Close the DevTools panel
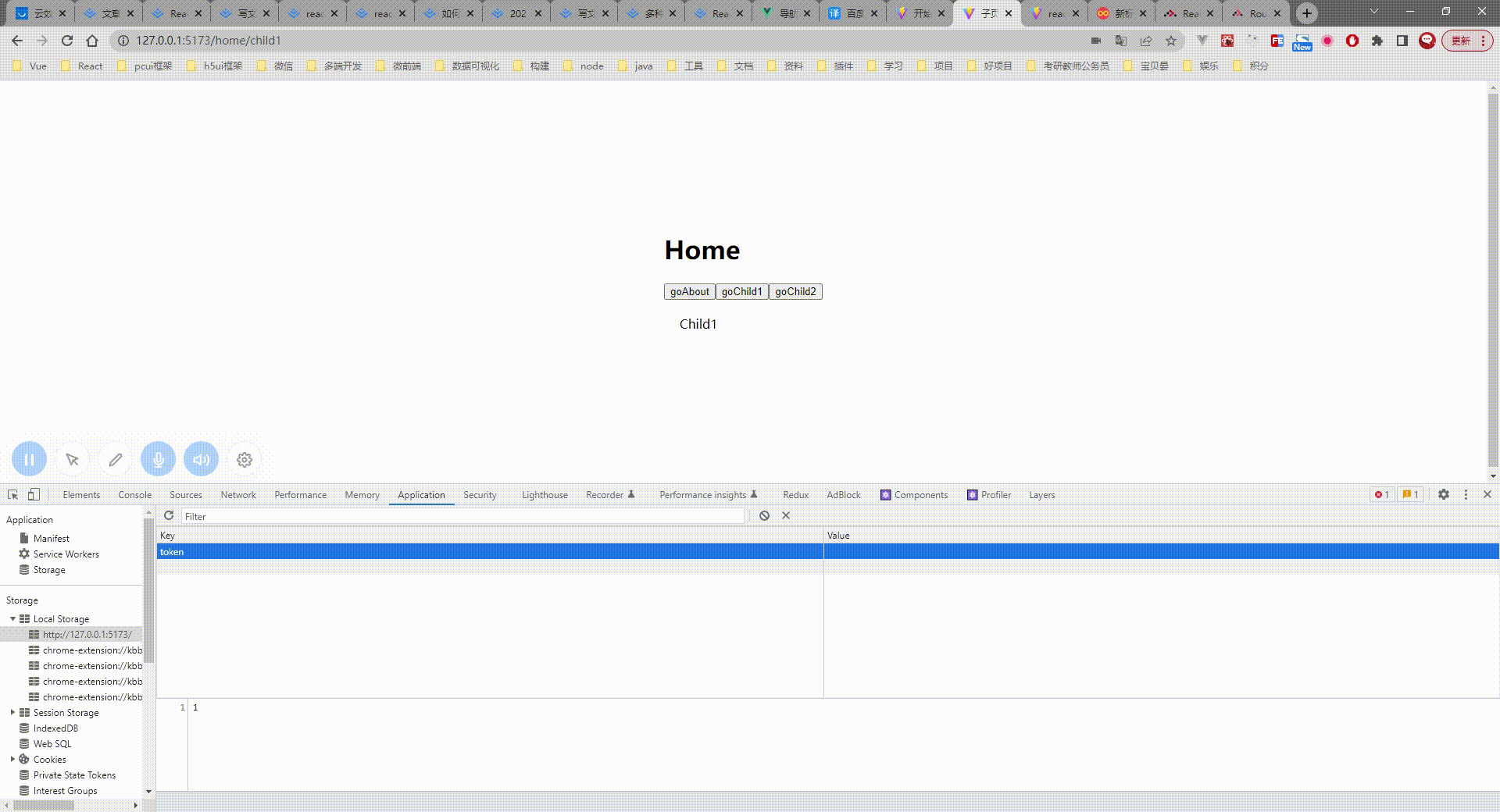Image resolution: width=1500 pixels, height=812 pixels. coord(1487,495)
